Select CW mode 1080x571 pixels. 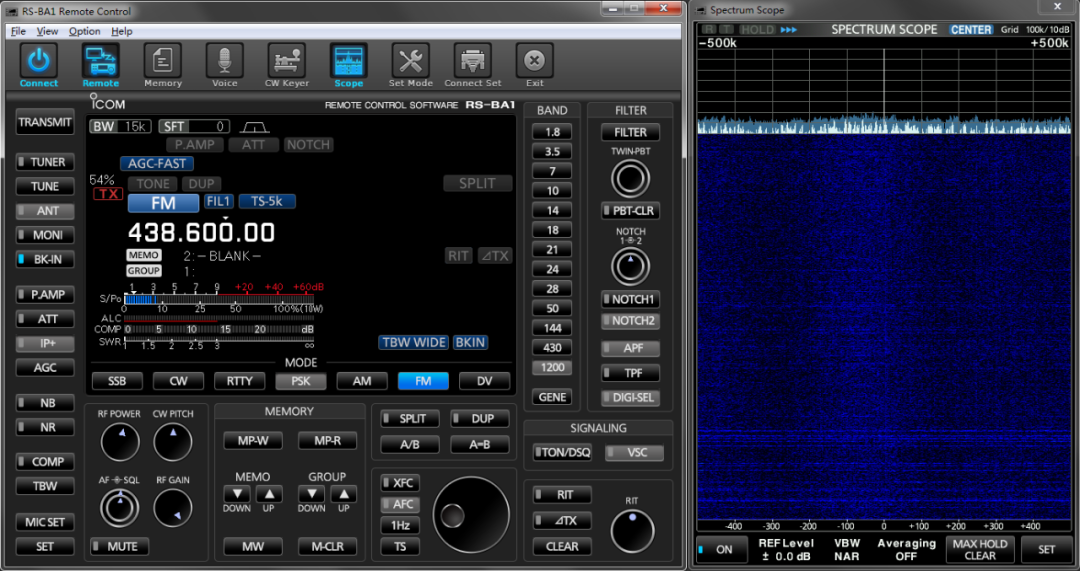[178, 381]
